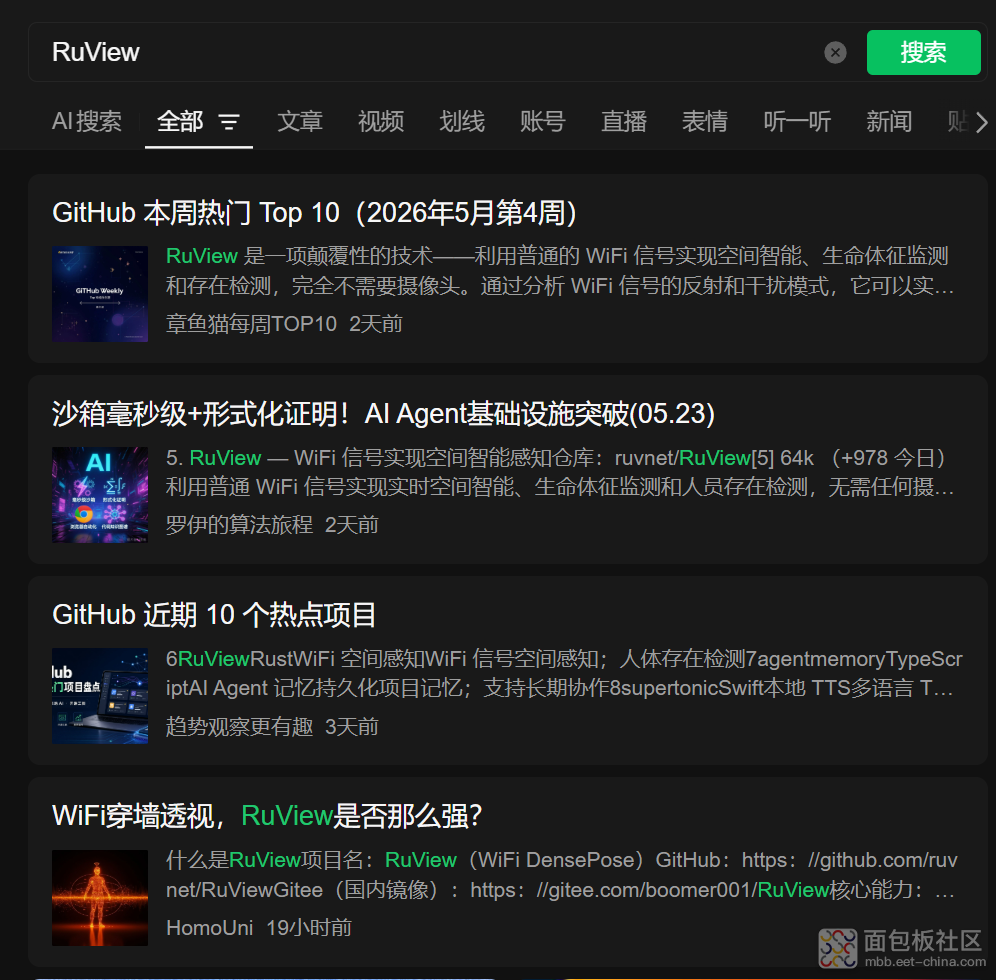Open article GitHub 近期 10 个热点项目
This screenshot has height=980, width=996.
pos(214,615)
